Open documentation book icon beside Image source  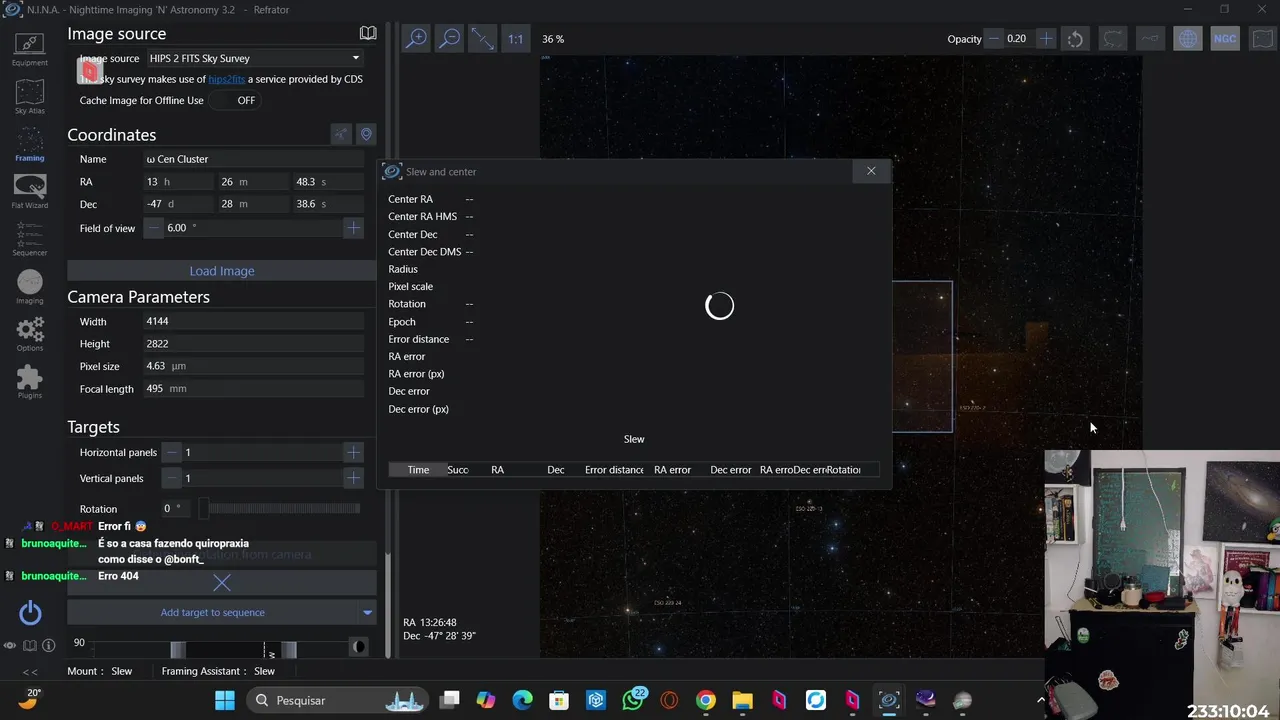[368, 33]
